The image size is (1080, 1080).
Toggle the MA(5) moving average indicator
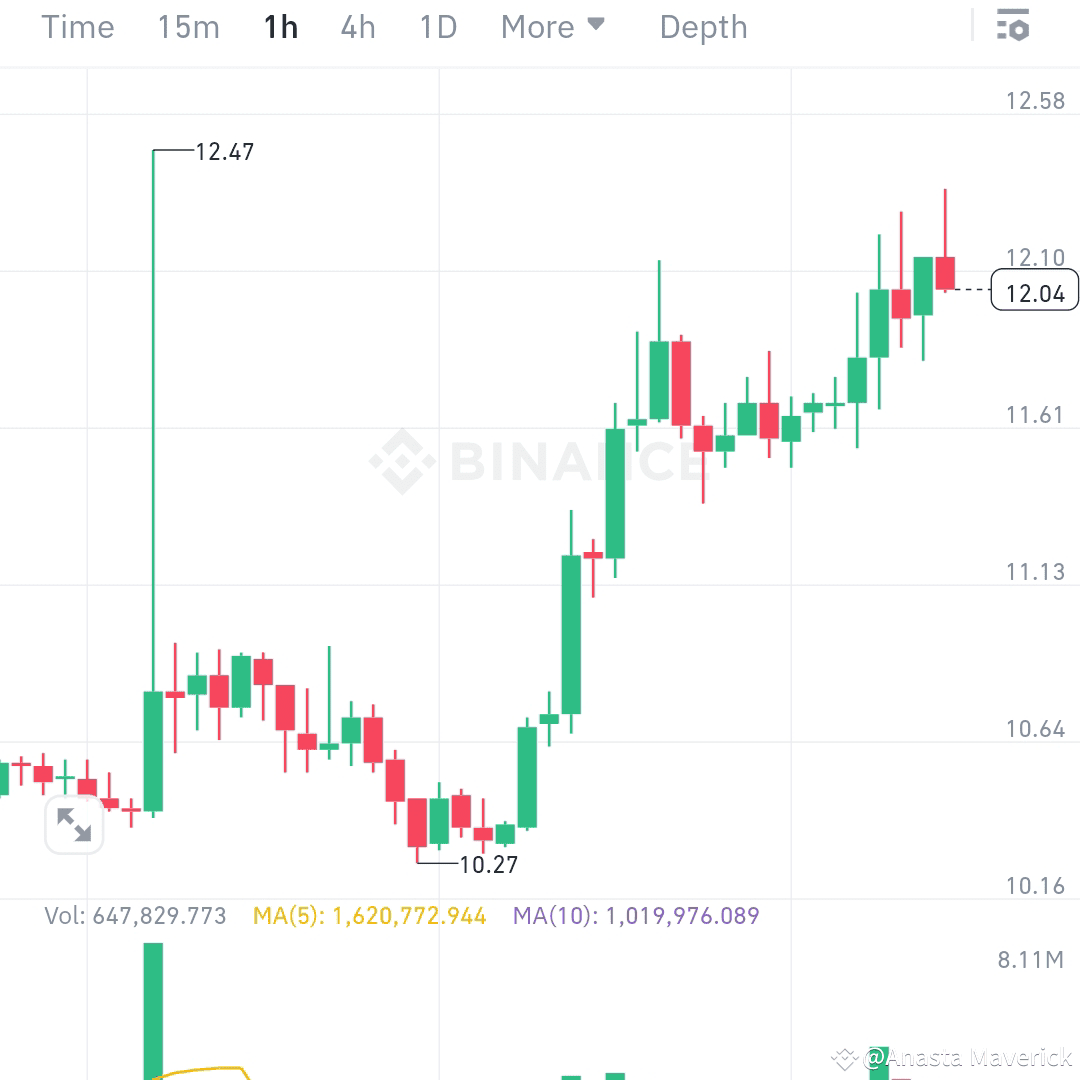(360, 914)
